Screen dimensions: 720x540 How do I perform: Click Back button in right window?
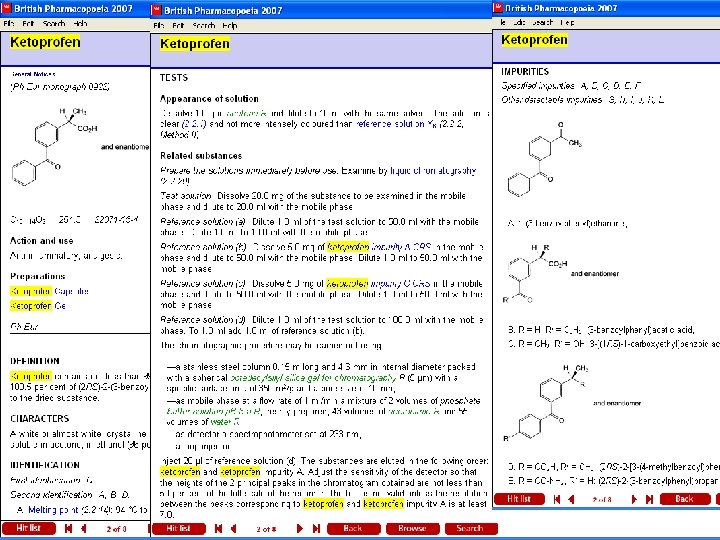684,499
